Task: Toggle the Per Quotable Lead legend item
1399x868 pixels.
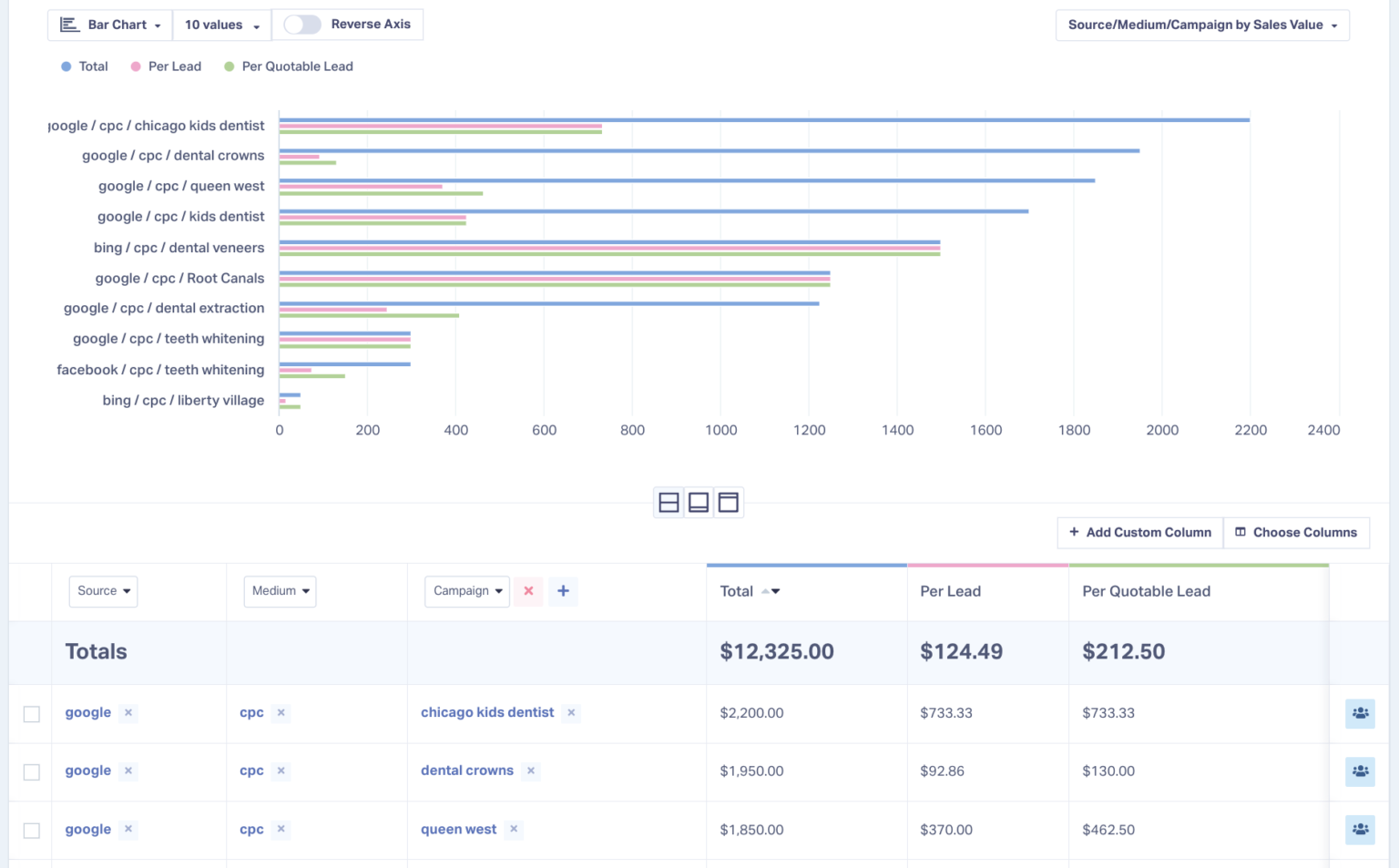Action: [288, 66]
